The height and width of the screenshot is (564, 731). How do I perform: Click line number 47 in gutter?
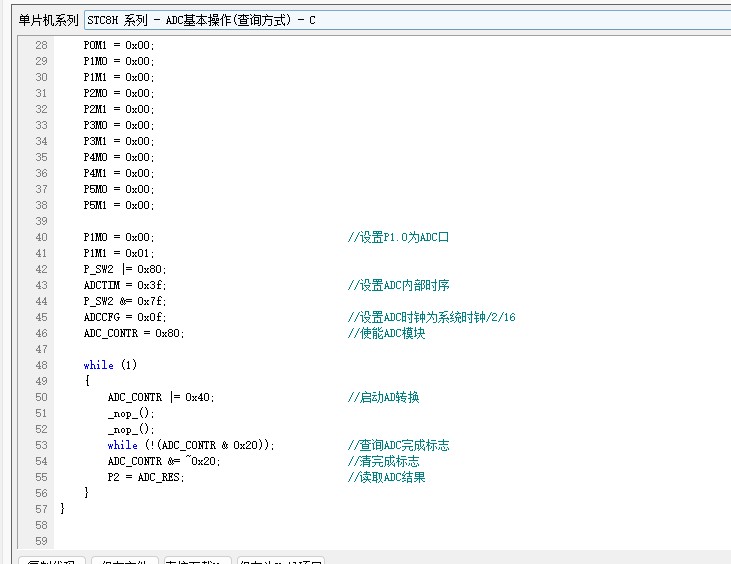41,349
